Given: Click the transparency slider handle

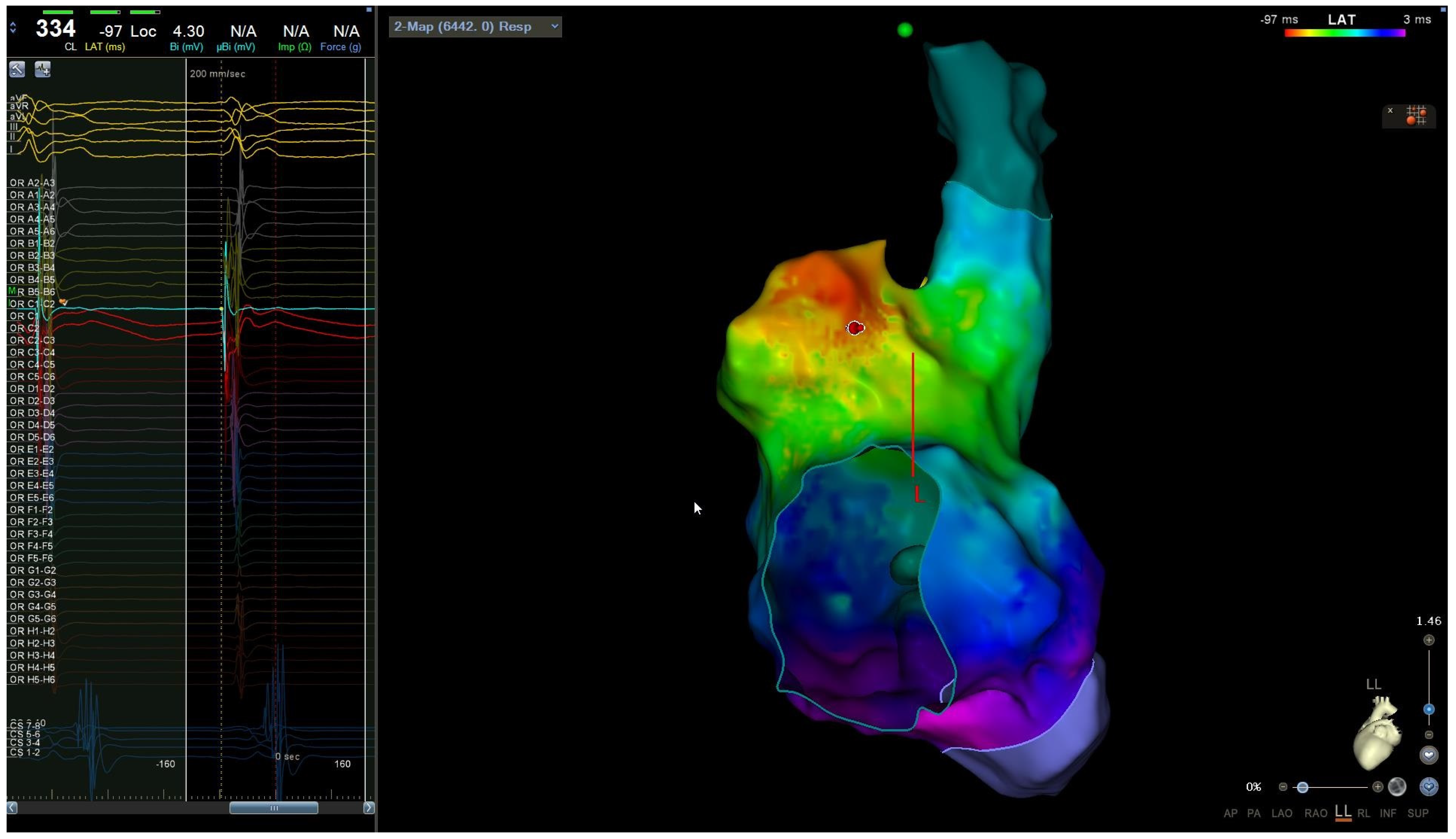Looking at the screenshot, I should (x=1302, y=787).
